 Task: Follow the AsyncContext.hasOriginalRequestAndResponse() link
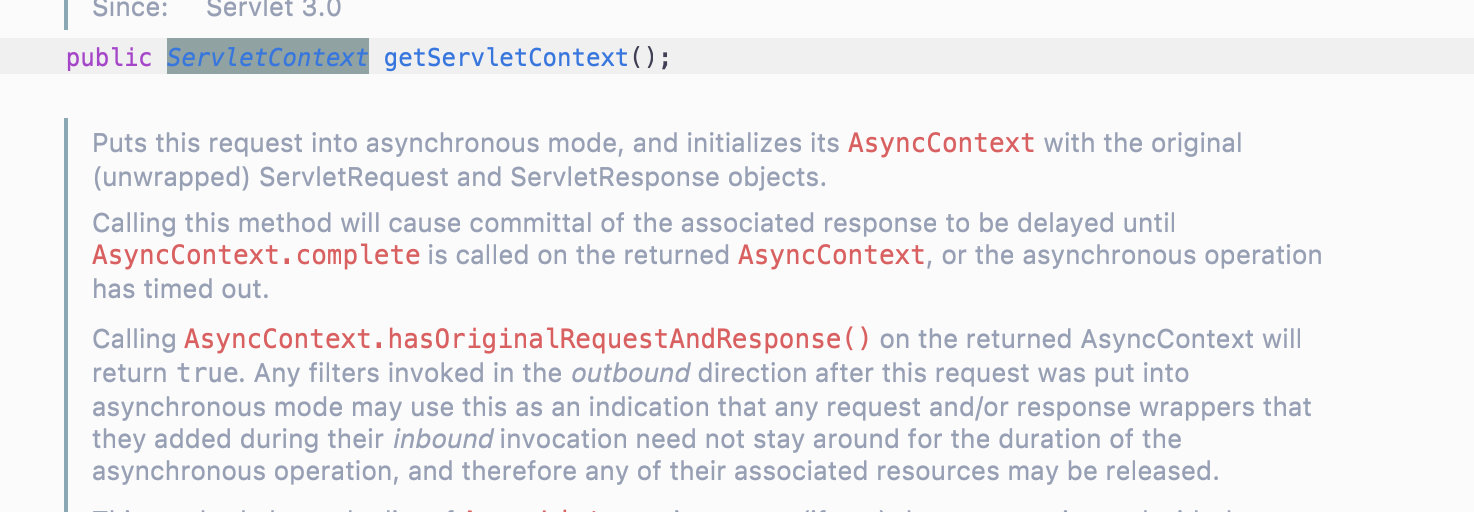[x=528, y=339]
